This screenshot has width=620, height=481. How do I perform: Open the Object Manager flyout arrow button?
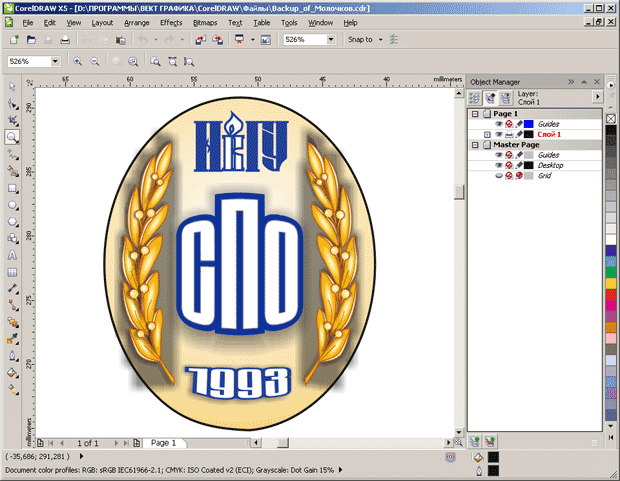(x=597, y=96)
